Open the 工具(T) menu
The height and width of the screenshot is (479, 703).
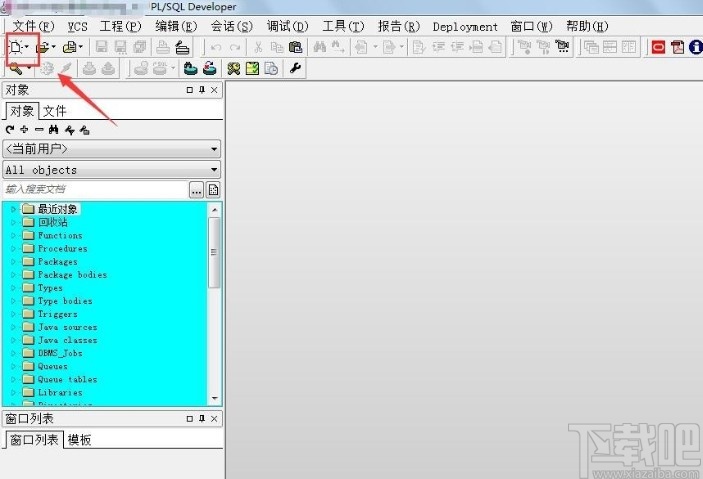[x=343, y=26]
